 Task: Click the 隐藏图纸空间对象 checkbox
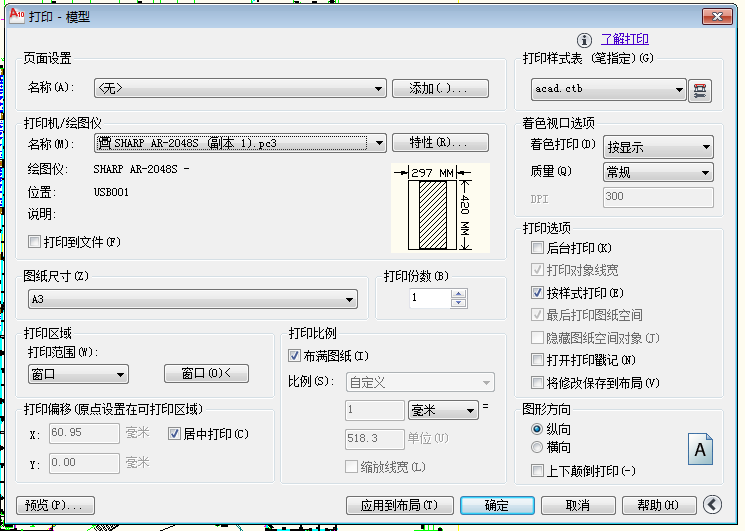point(537,338)
